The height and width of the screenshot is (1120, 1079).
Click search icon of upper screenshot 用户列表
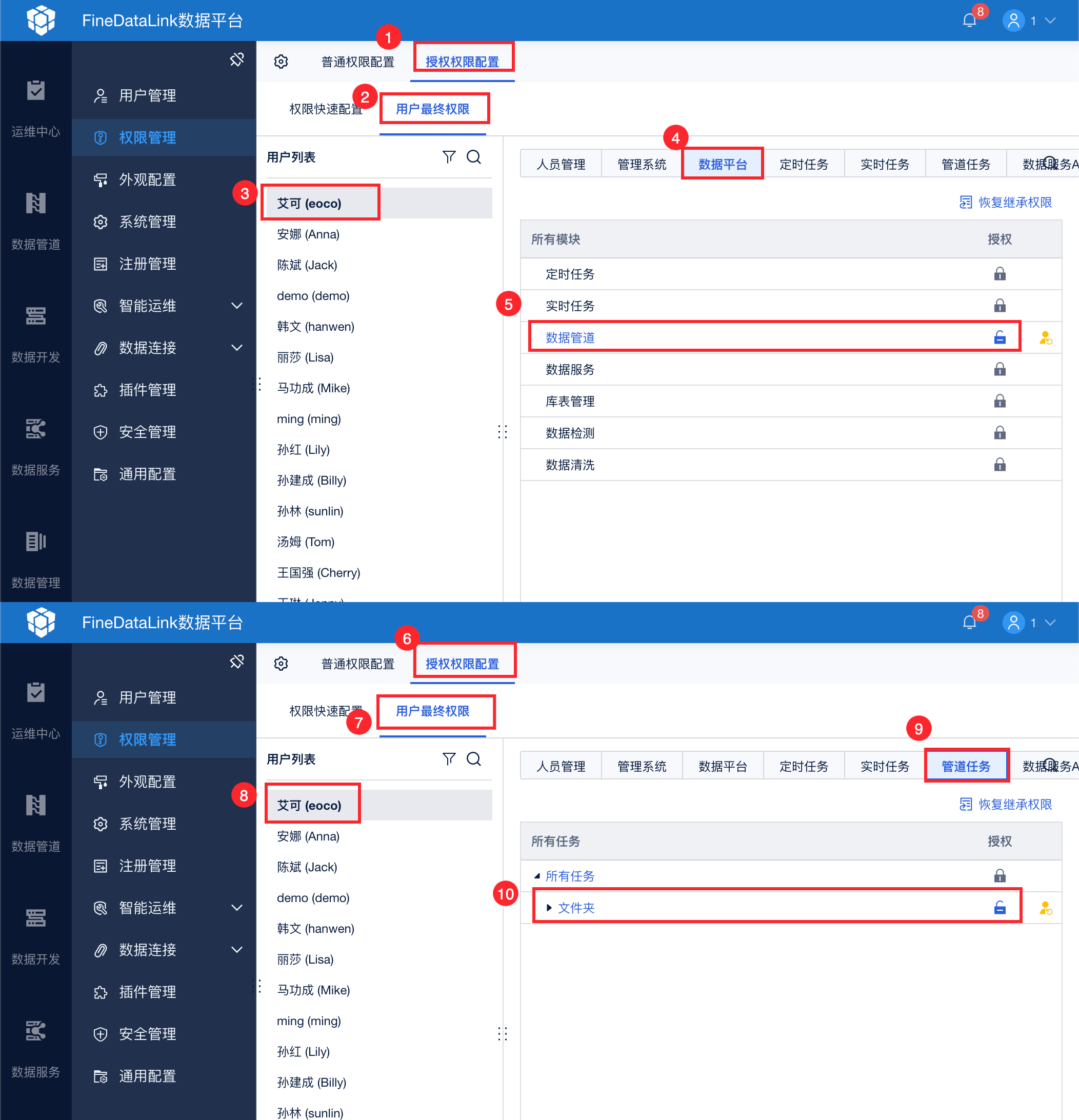click(x=474, y=156)
